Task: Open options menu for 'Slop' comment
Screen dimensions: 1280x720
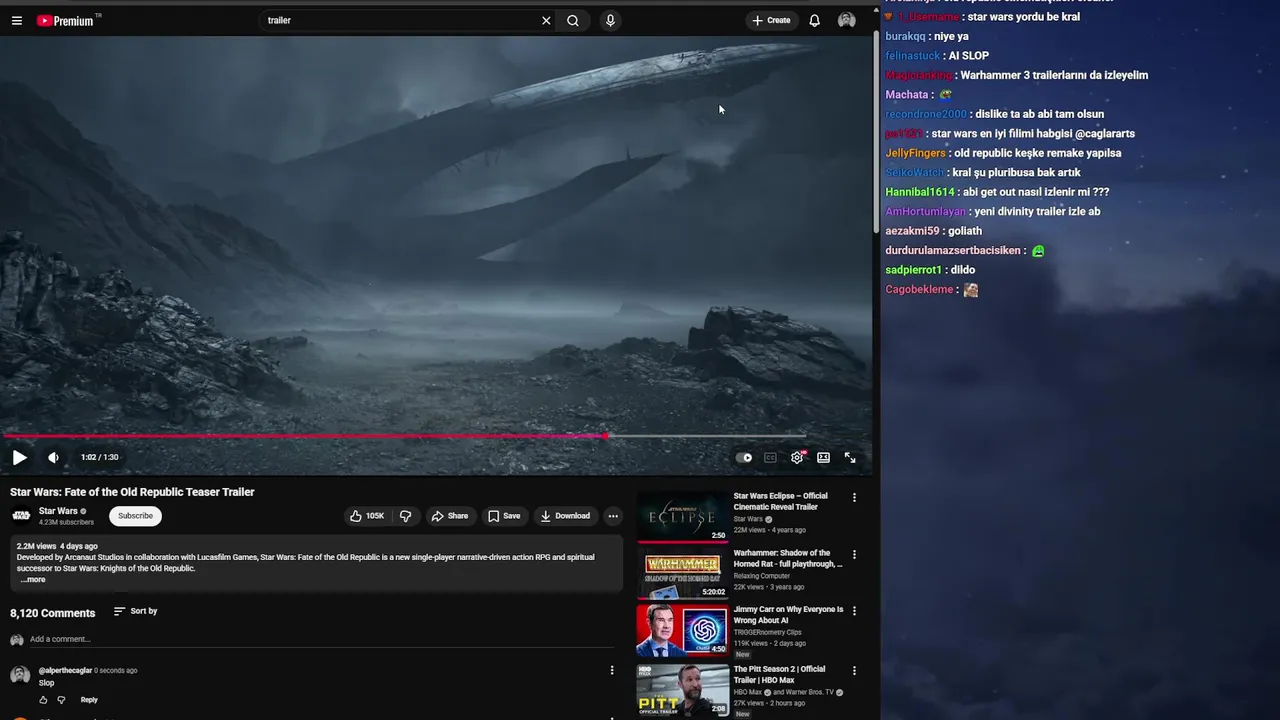Action: (x=612, y=670)
